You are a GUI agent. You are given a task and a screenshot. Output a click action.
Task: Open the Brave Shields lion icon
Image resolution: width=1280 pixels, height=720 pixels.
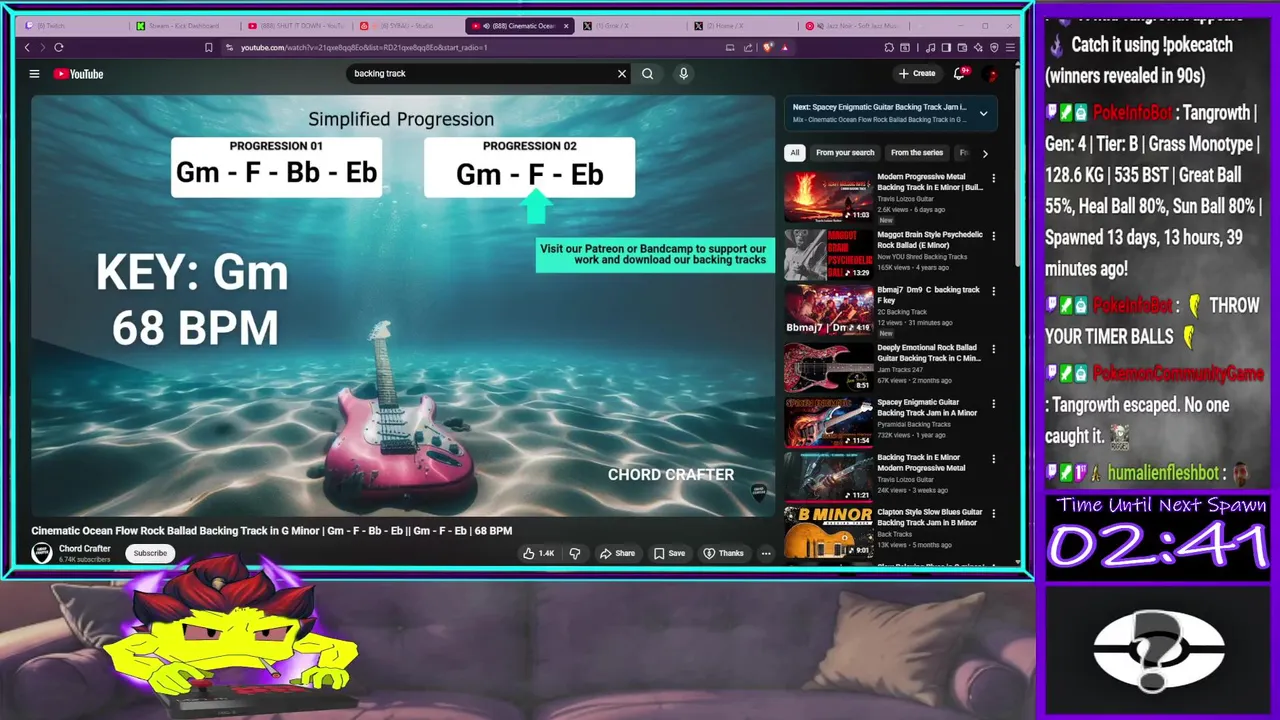point(768,47)
